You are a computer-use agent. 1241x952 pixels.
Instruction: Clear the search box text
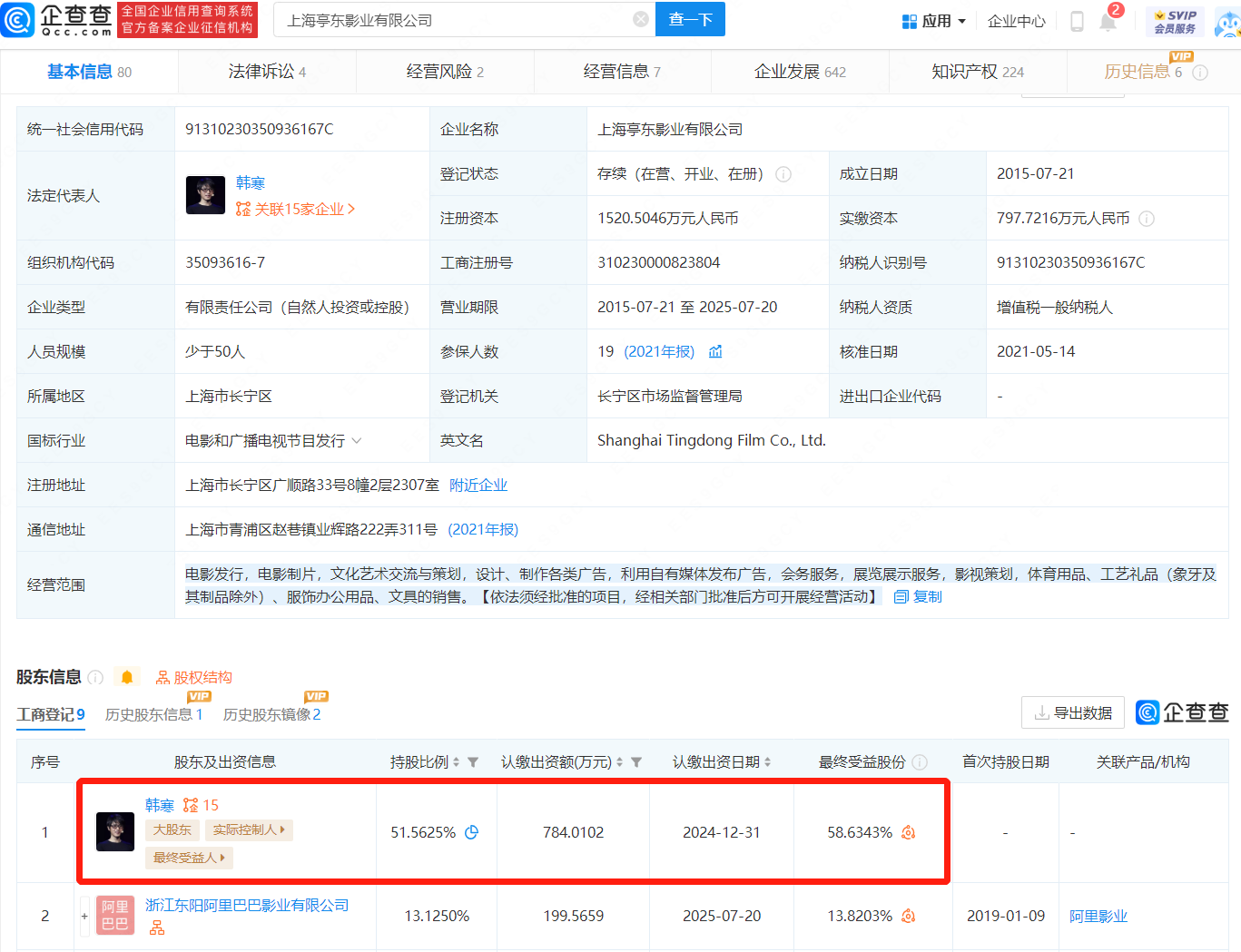coord(641,19)
